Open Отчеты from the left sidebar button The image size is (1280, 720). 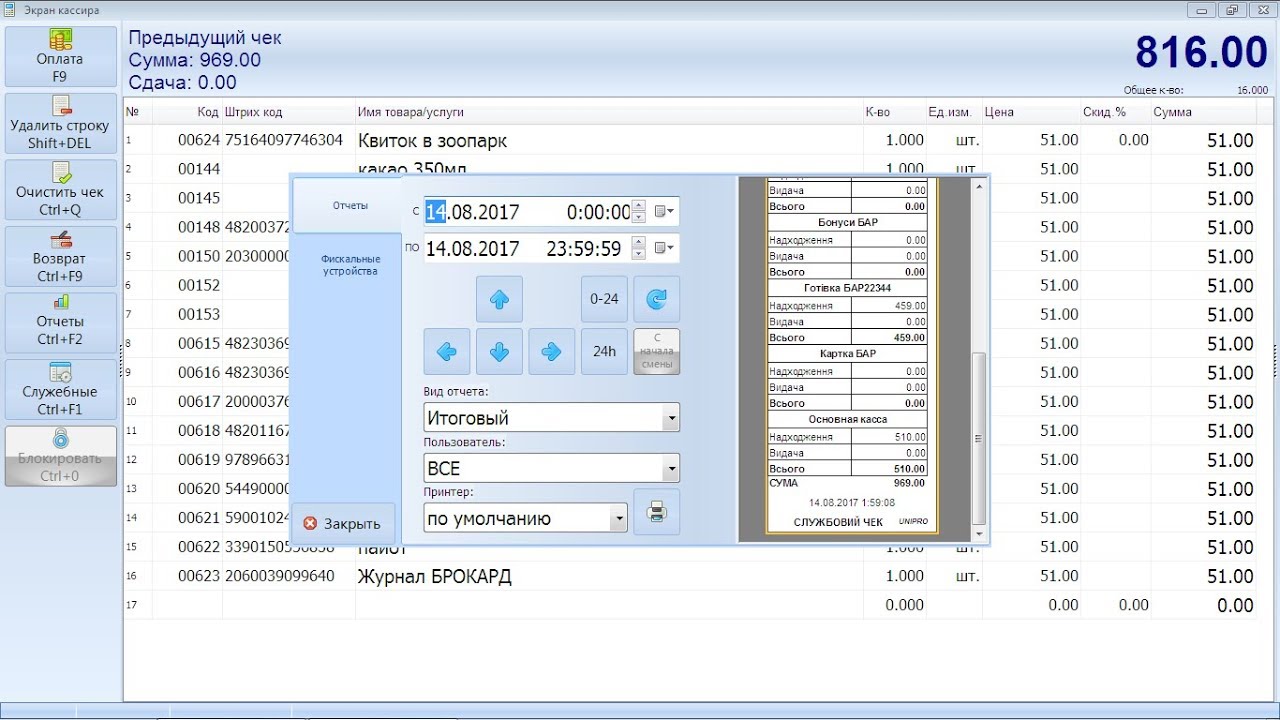60,322
